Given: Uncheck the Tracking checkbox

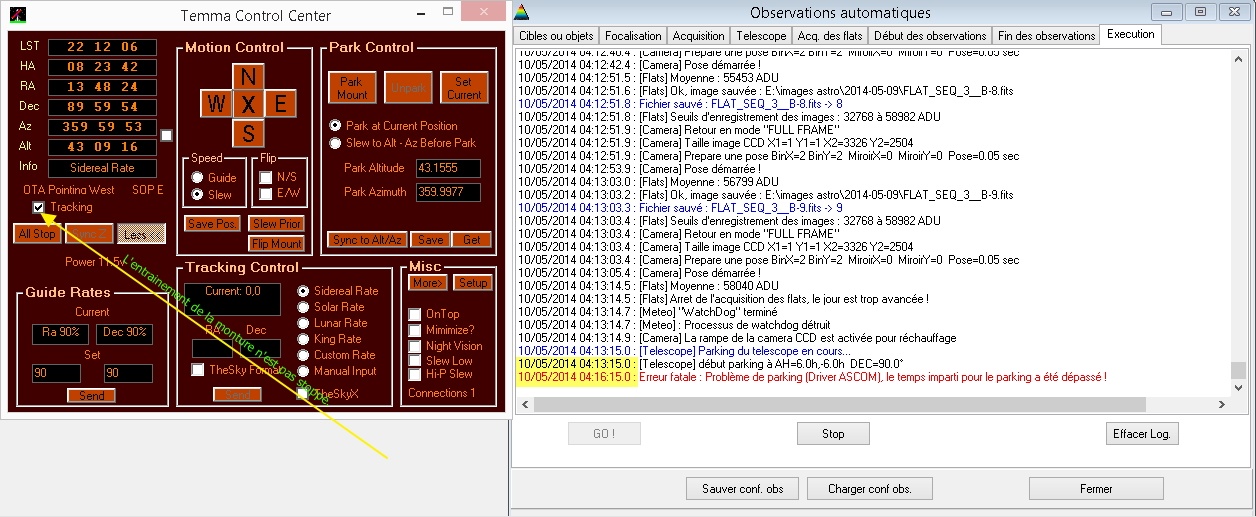Looking at the screenshot, I should [x=38, y=208].
